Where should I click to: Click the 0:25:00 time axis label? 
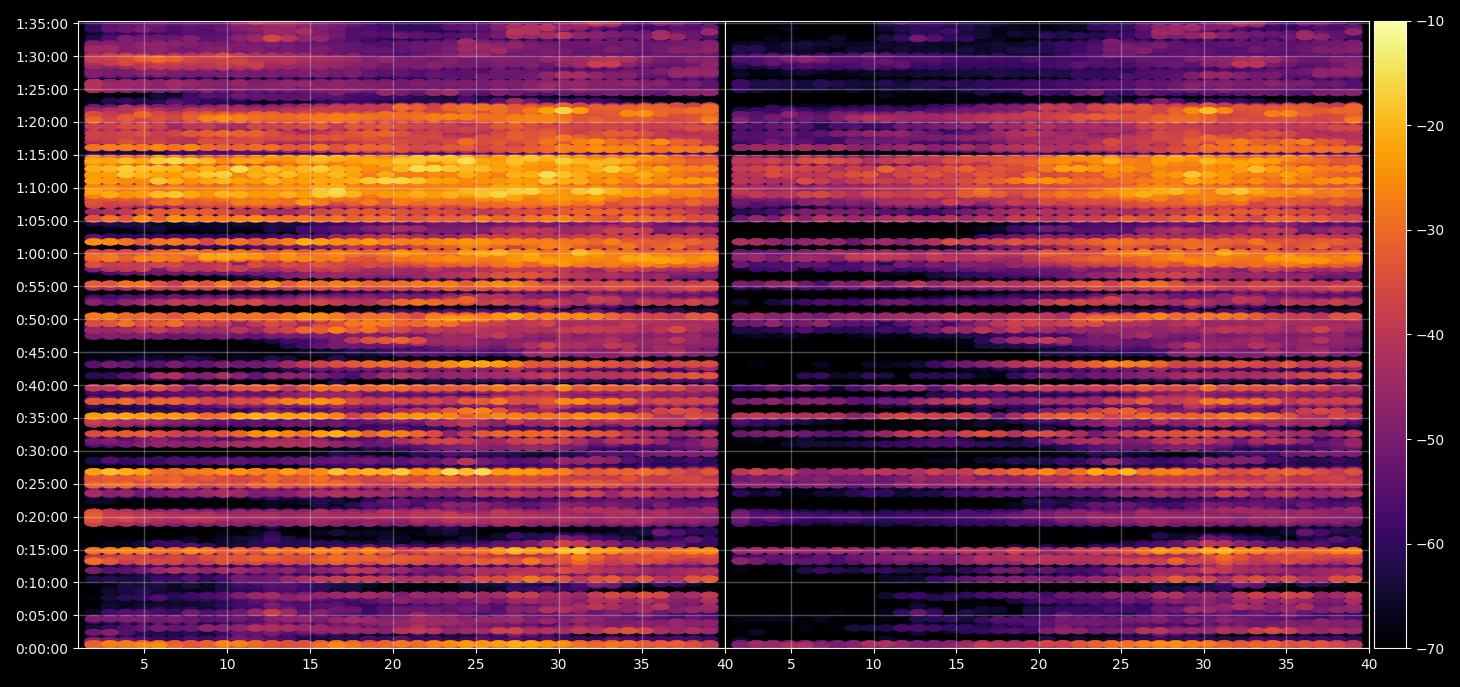[42, 484]
